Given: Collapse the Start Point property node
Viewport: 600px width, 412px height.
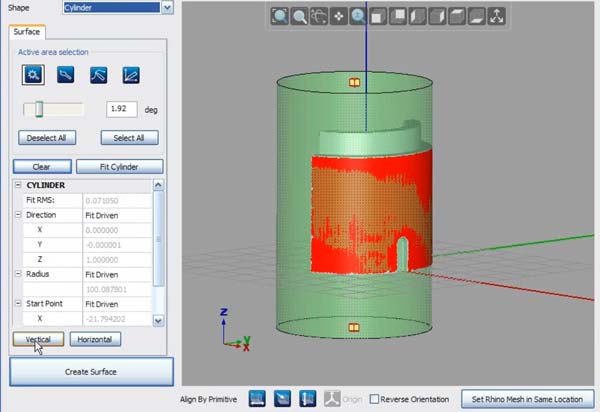Looking at the screenshot, I should (x=18, y=303).
